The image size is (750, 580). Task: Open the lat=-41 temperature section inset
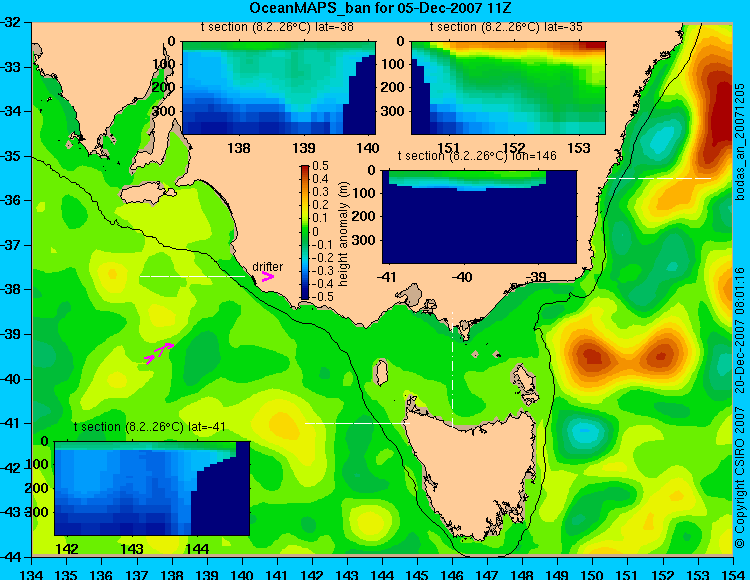click(152, 488)
